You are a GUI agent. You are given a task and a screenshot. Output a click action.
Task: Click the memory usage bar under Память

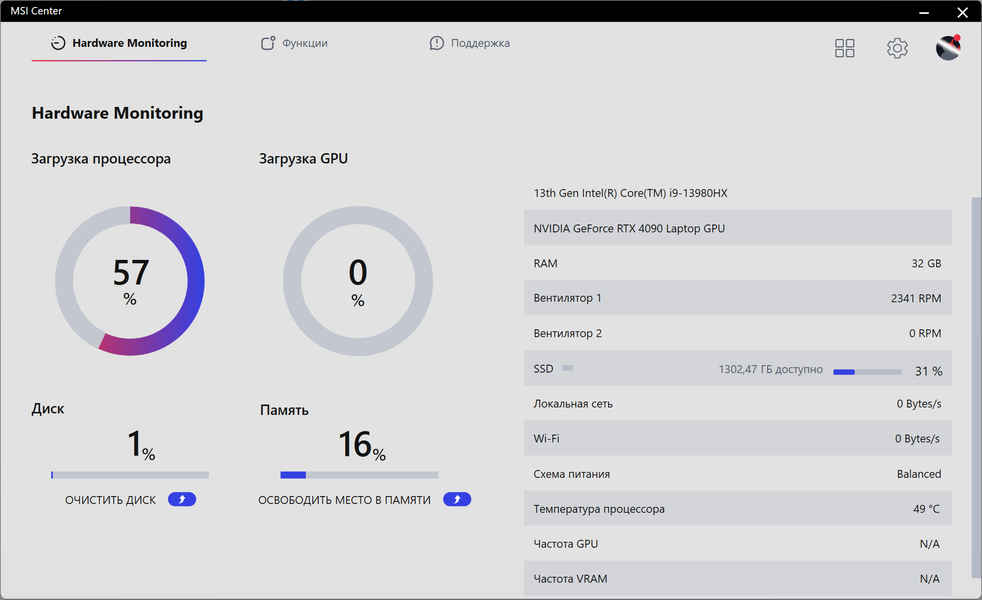pos(359,475)
